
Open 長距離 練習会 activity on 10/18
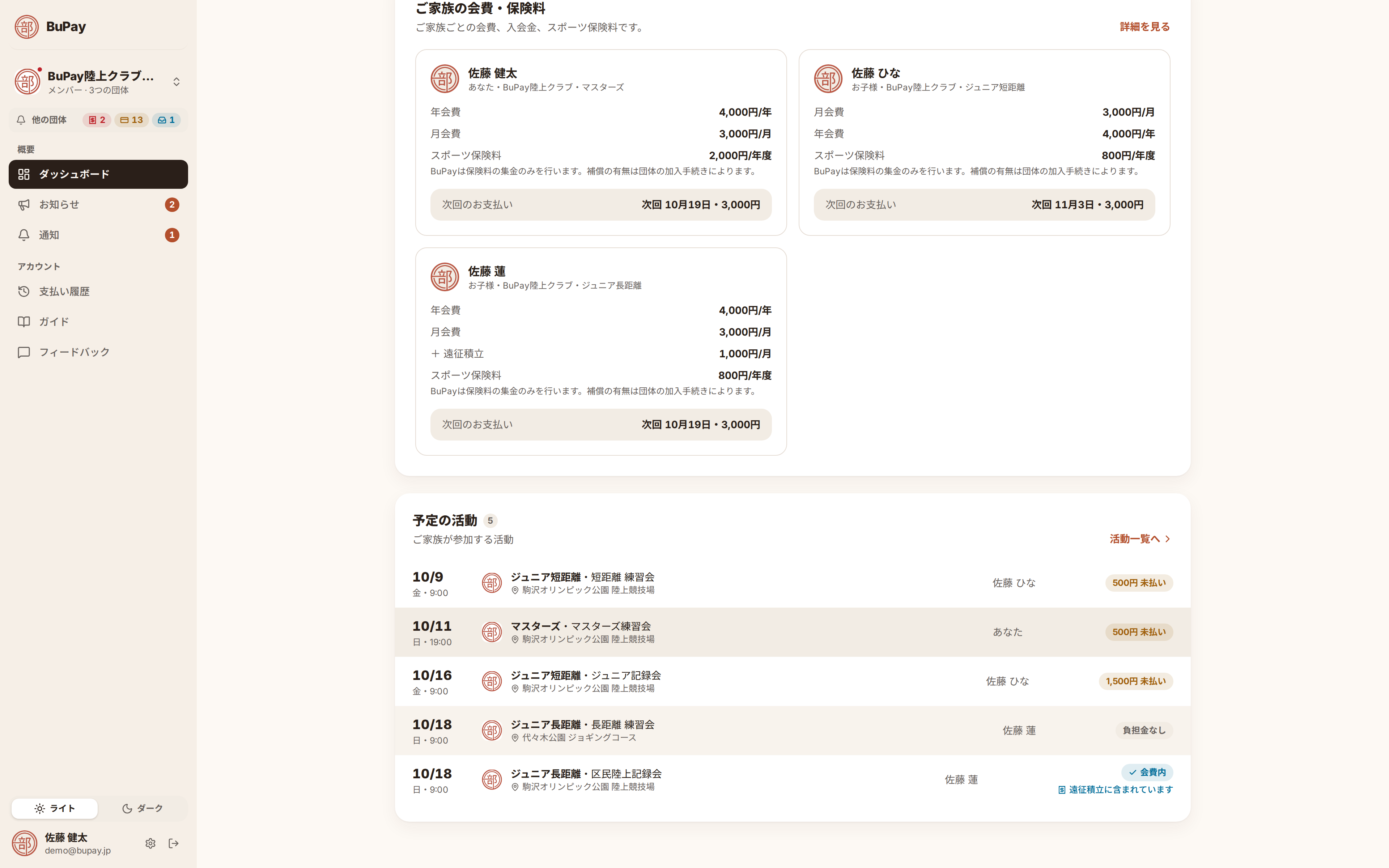click(793, 730)
